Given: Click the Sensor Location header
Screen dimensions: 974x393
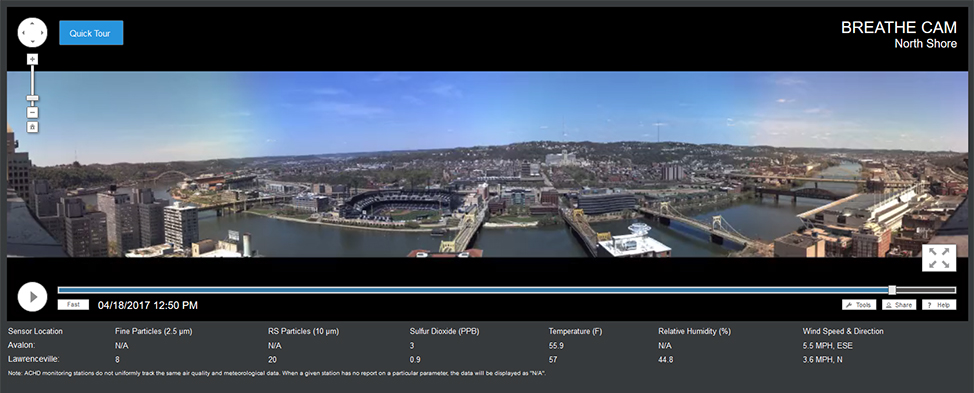Looking at the screenshot, I should coord(35,332).
